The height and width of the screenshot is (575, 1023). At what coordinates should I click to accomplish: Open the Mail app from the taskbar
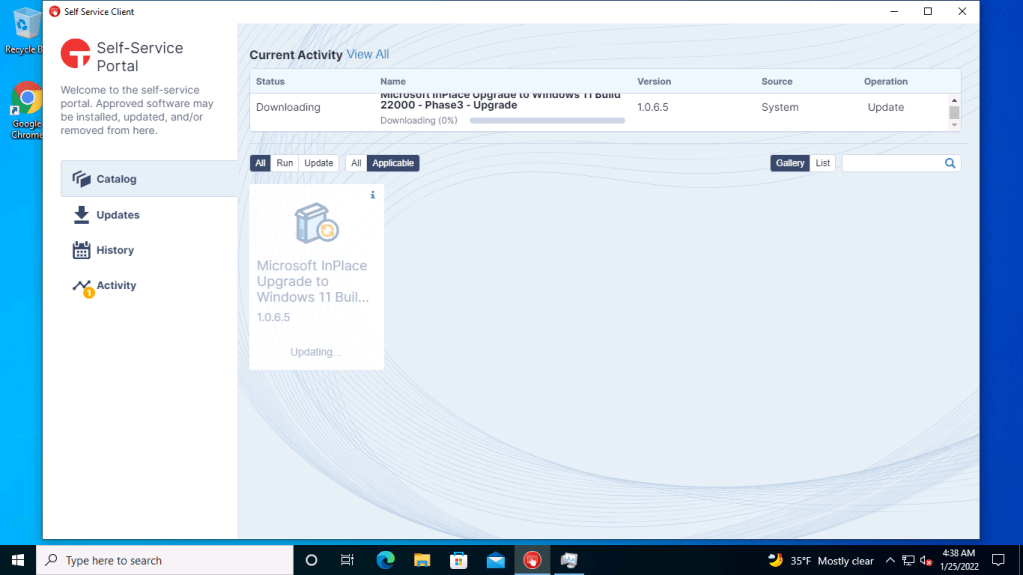click(x=495, y=560)
